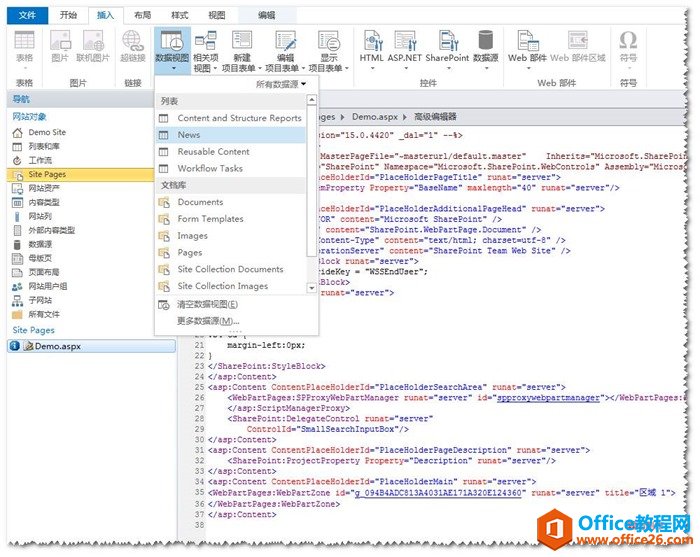Click the 数据视图 (Data View) ribbon icon
This screenshot has width=700, height=557.
tap(171, 42)
